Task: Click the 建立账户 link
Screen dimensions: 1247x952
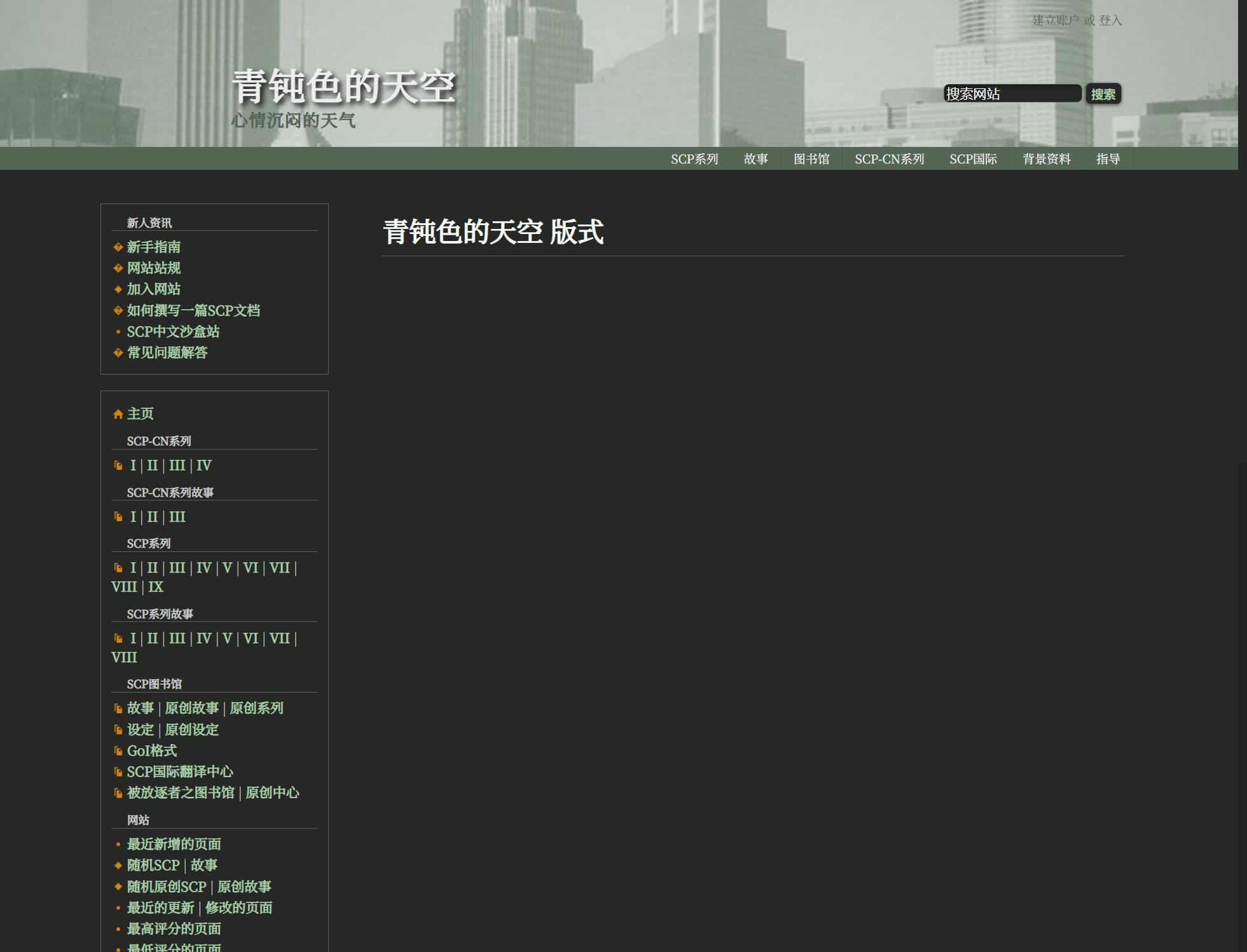Action: pos(1055,20)
